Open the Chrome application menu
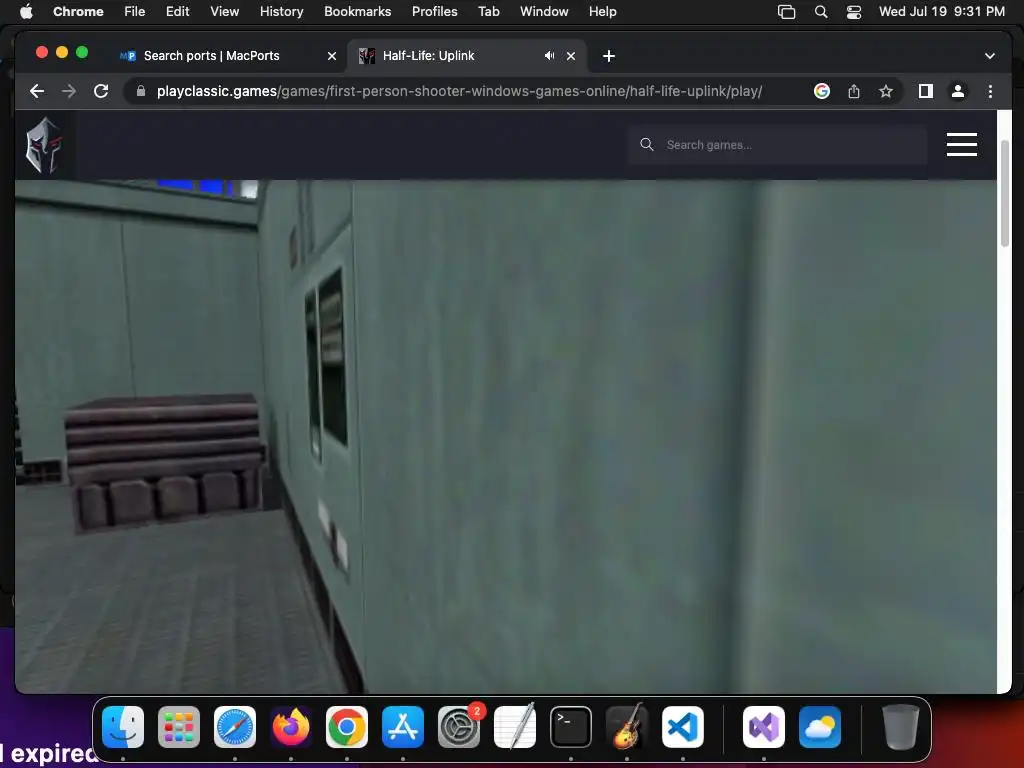Screen dimensions: 1024x768 [78, 11]
